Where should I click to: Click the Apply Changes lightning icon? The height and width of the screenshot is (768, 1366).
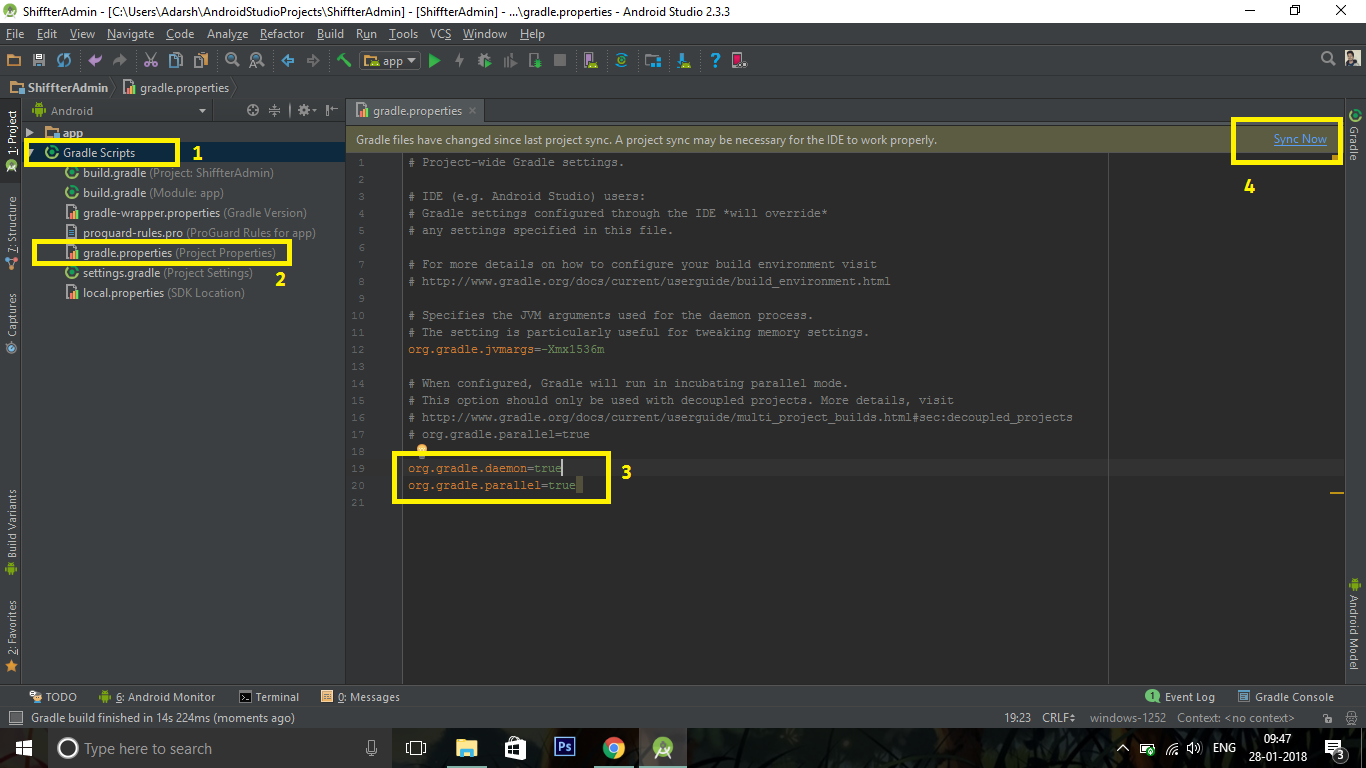[459, 61]
